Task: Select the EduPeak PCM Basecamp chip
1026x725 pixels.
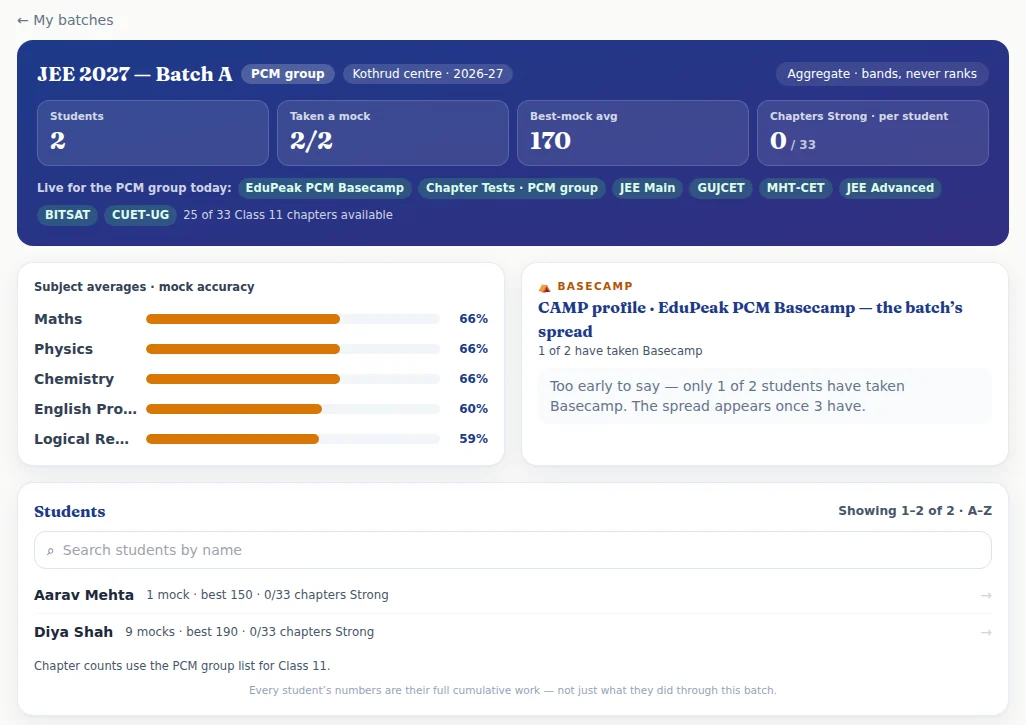Action: point(325,188)
